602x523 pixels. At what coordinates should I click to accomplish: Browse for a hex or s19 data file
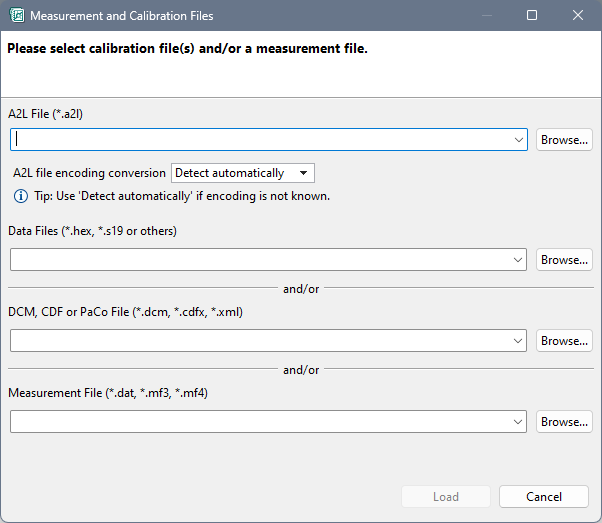pos(564,260)
